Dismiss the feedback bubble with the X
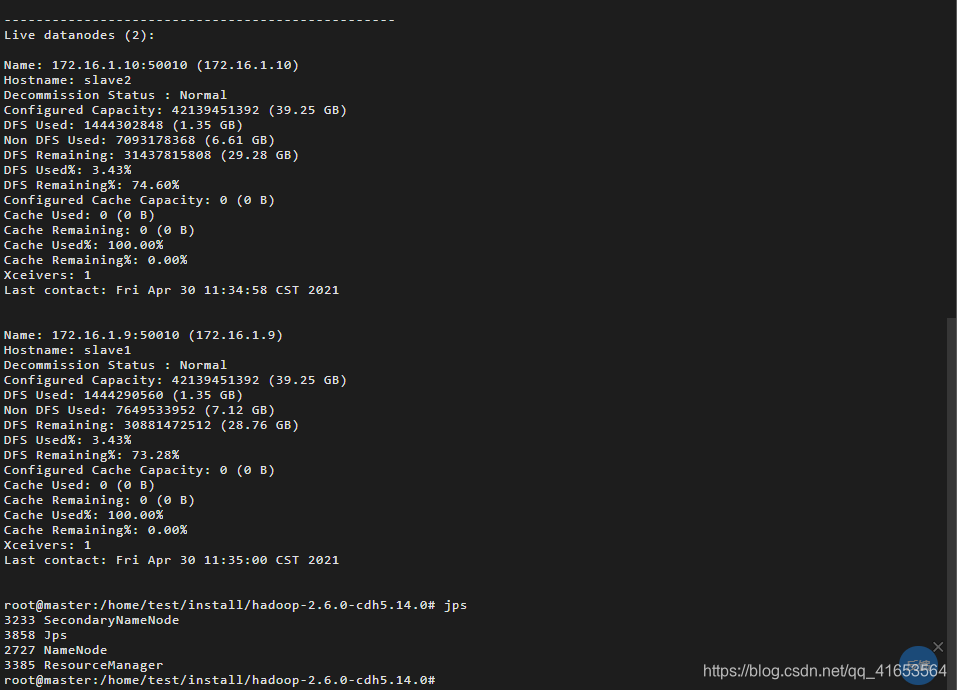The image size is (957, 690). [938, 647]
